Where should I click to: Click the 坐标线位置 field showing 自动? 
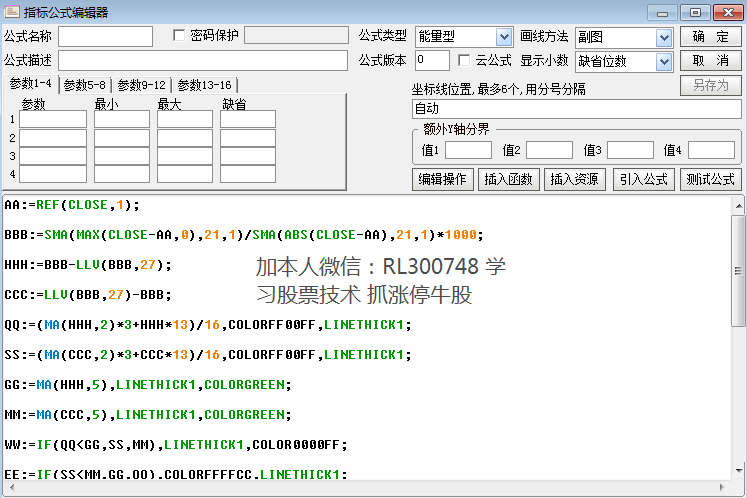tap(576, 109)
